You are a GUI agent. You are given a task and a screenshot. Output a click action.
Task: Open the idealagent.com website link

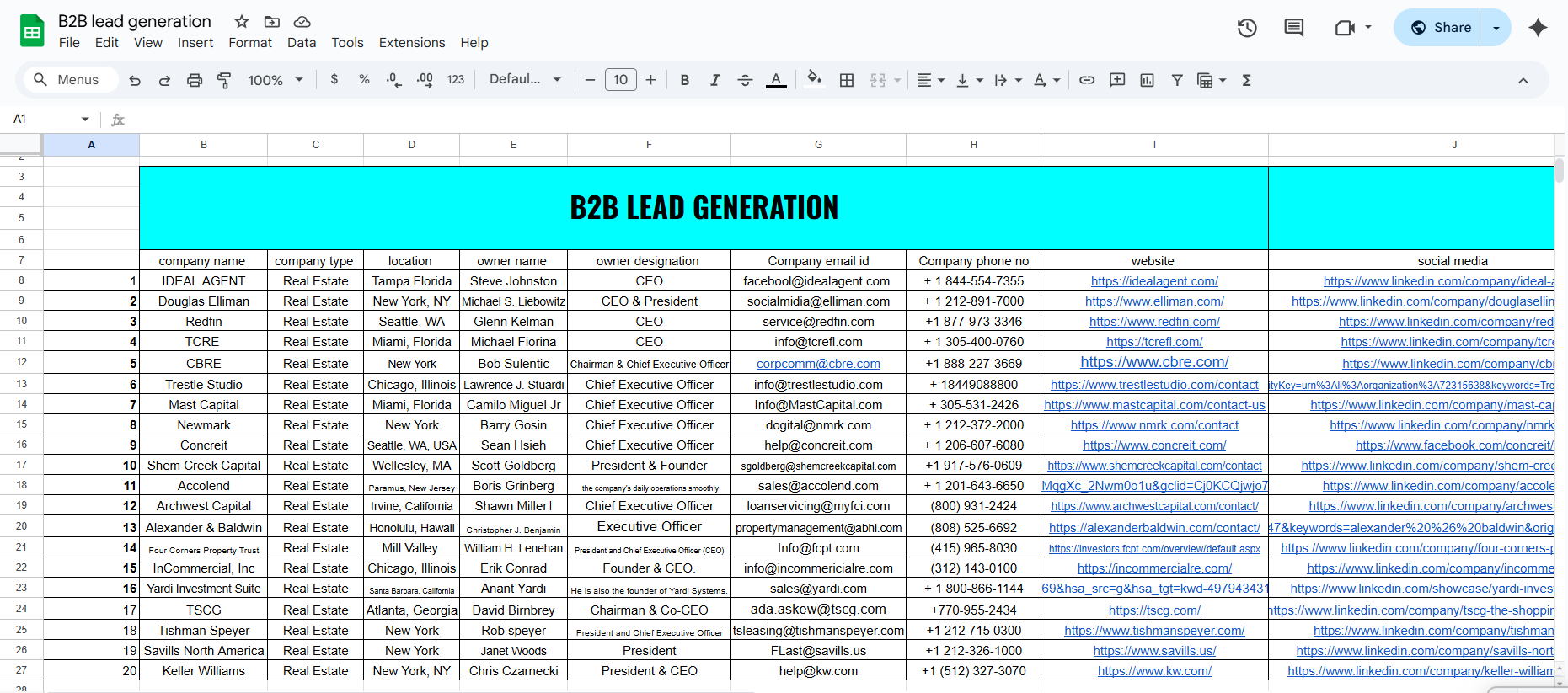[x=1154, y=281]
